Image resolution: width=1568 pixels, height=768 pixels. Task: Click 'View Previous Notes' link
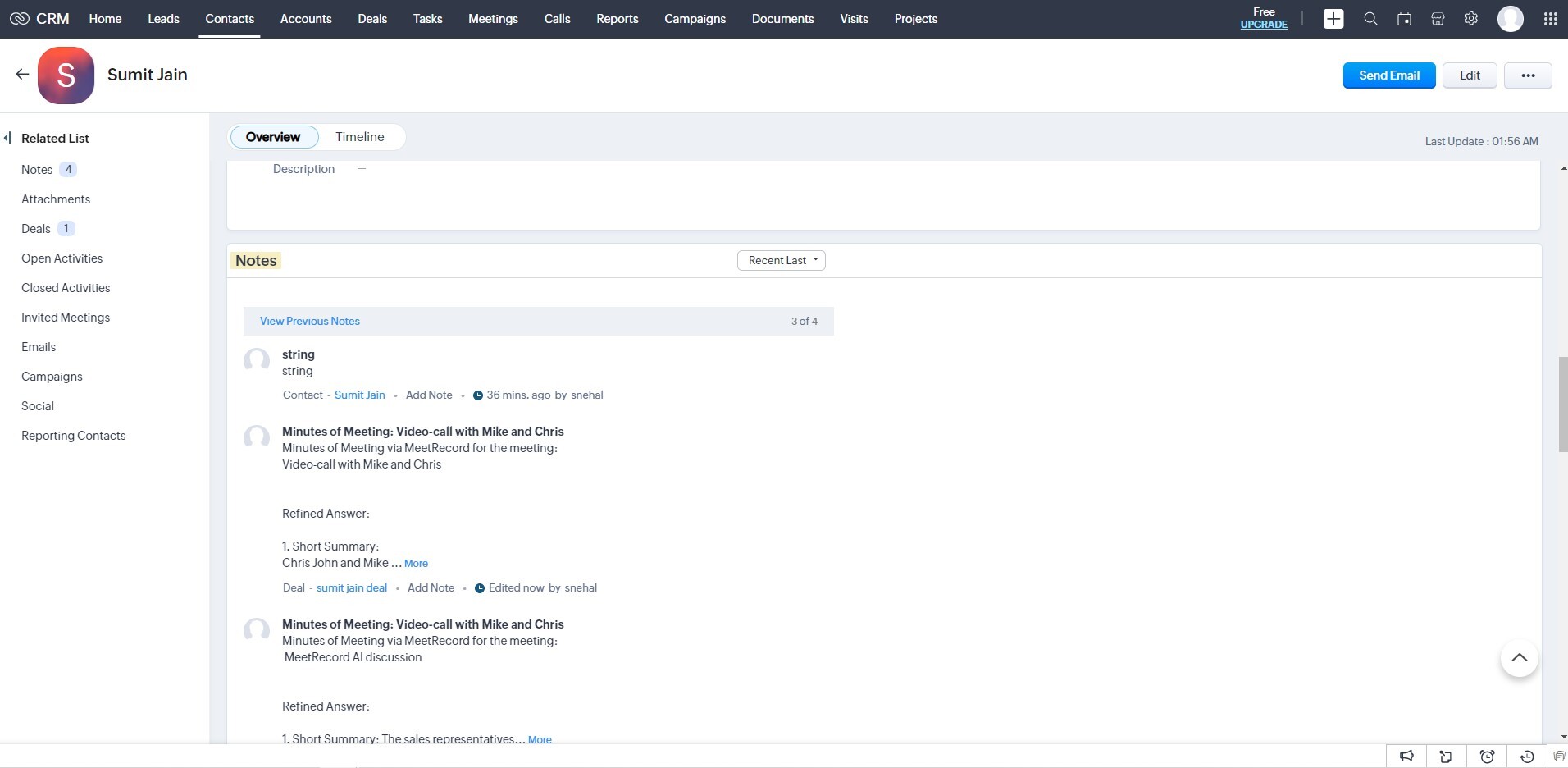[310, 322]
